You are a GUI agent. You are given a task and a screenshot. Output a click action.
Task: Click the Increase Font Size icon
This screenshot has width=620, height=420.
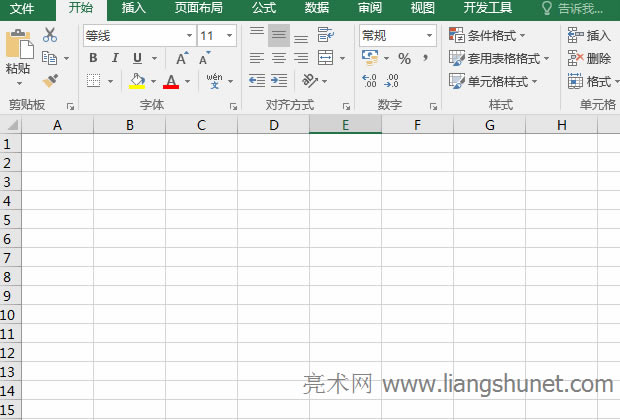point(182,58)
